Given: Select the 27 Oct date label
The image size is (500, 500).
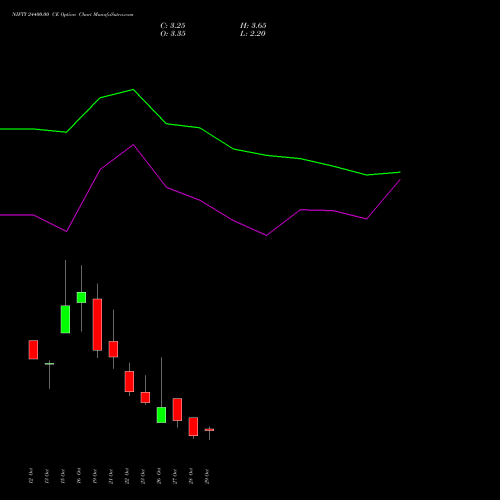Looking at the screenshot, I should click(175, 476).
